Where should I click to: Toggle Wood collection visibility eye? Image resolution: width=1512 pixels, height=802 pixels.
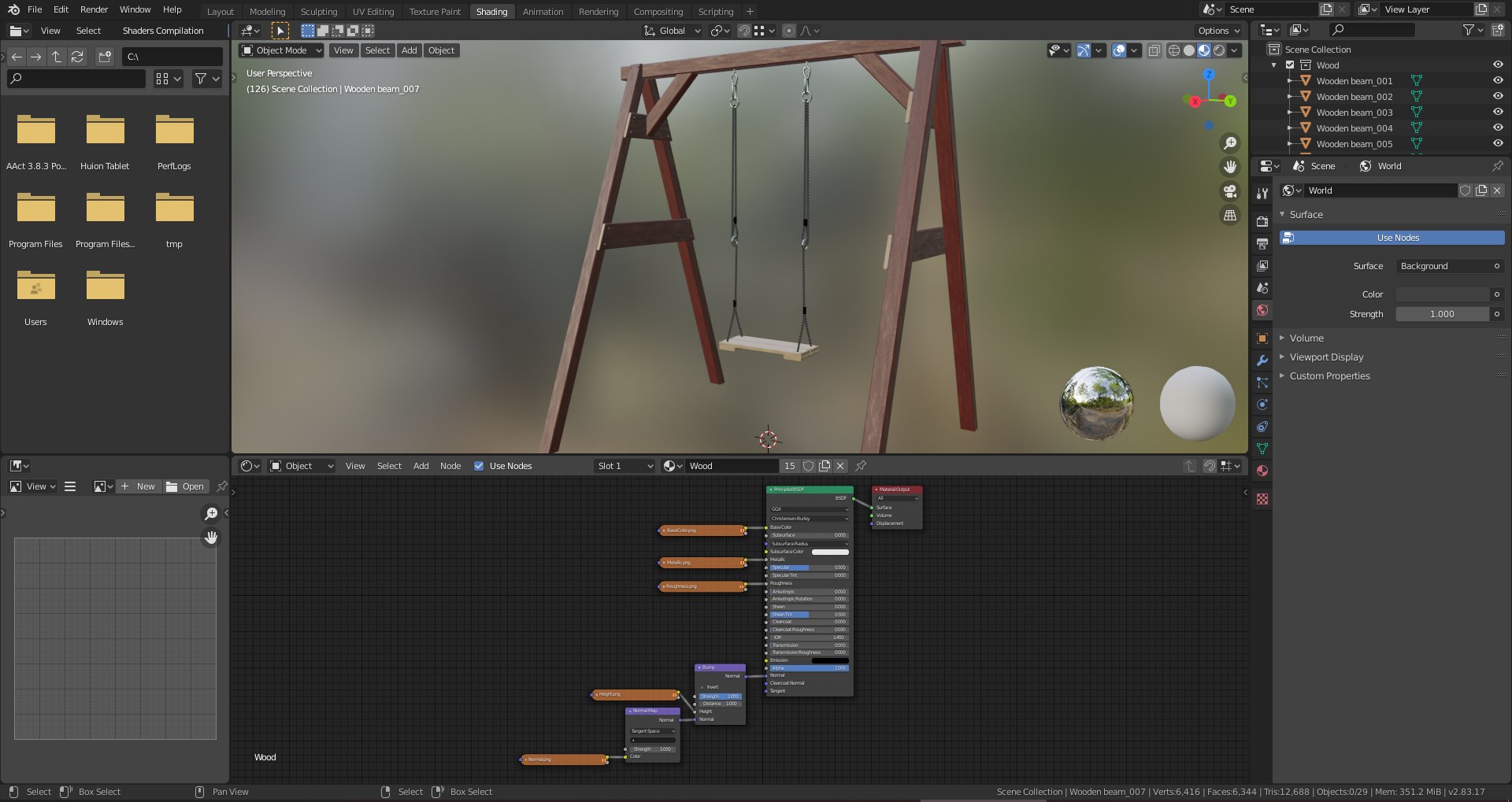point(1498,65)
